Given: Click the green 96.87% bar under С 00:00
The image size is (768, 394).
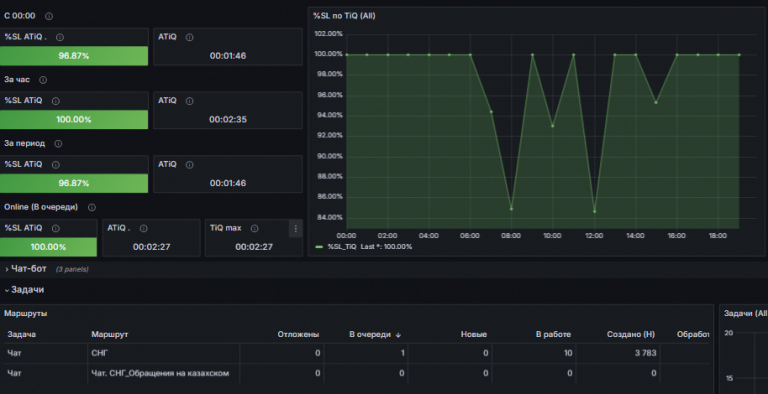Looking at the screenshot, I should 74,56.
